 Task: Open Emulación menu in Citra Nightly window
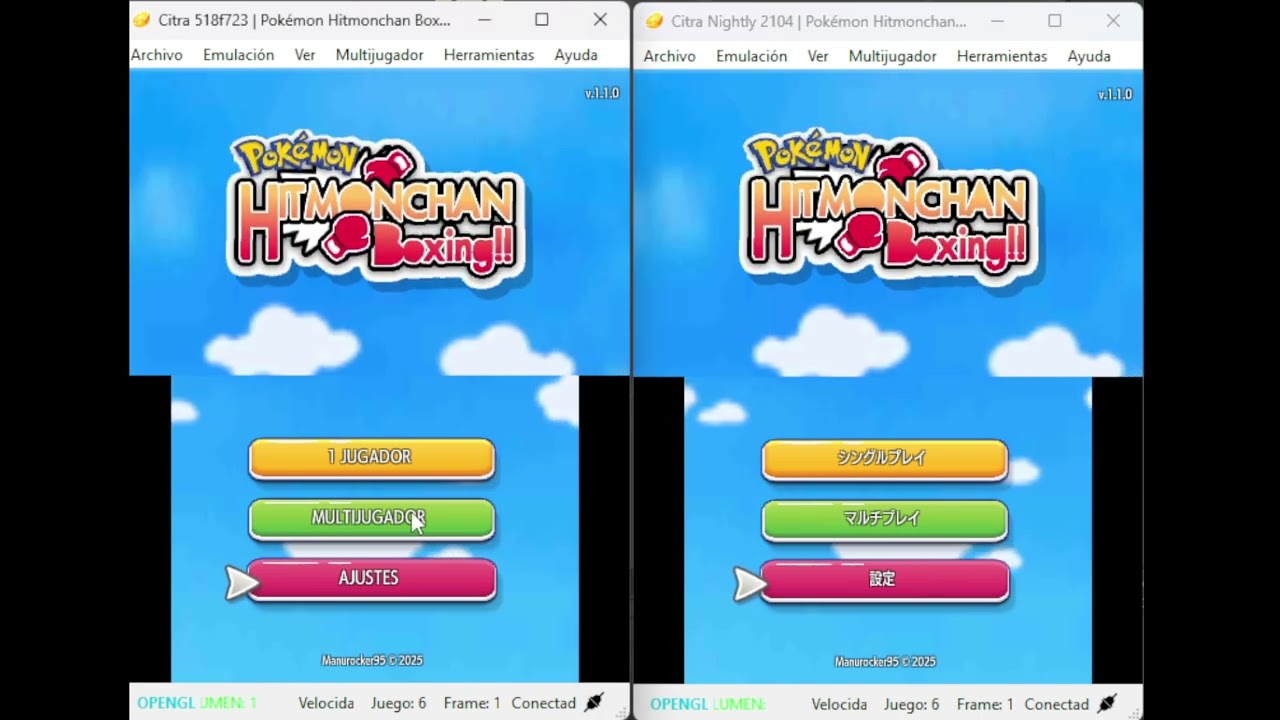[x=751, y=56]
